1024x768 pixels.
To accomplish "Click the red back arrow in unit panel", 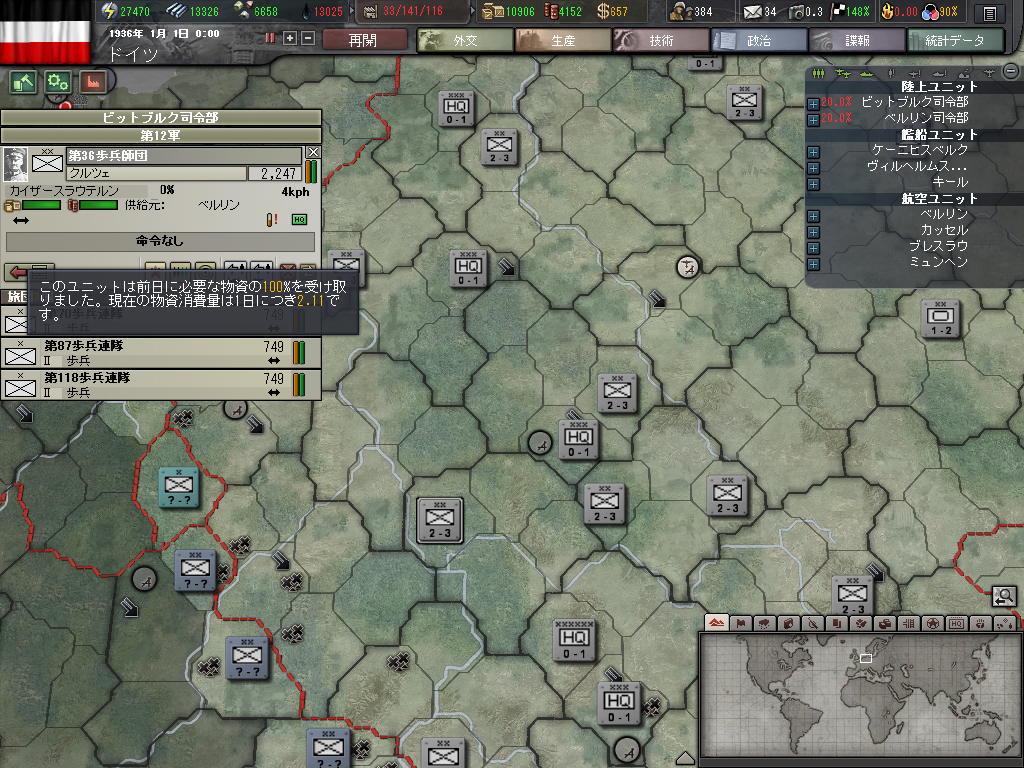I will [16, 271].
